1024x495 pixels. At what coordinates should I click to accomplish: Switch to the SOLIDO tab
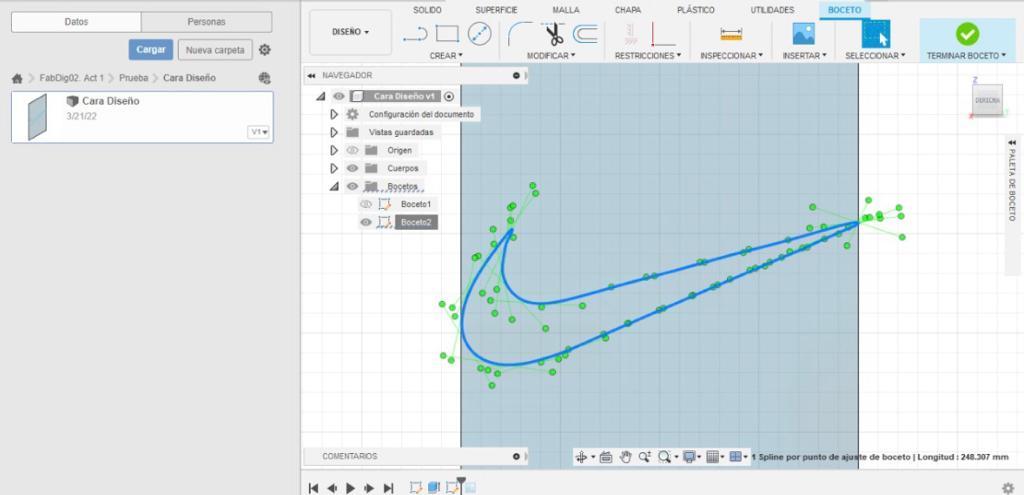point(427,10)
